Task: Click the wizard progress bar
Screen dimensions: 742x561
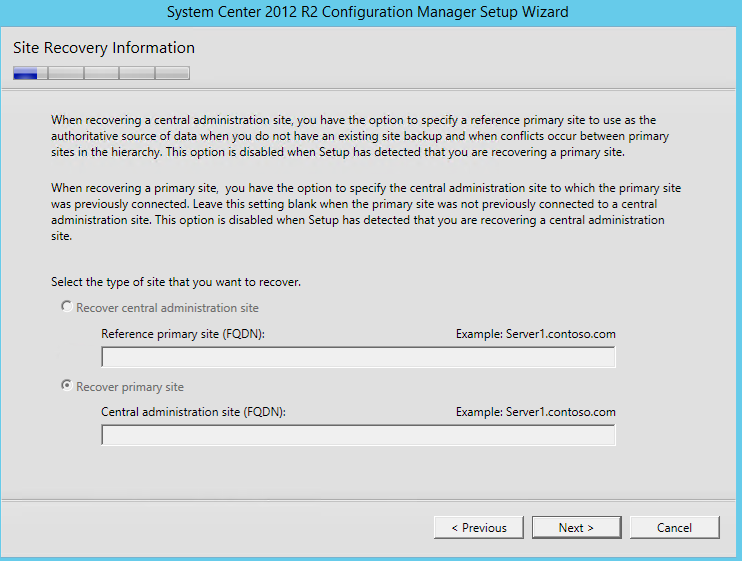Action: coord(102,73)
